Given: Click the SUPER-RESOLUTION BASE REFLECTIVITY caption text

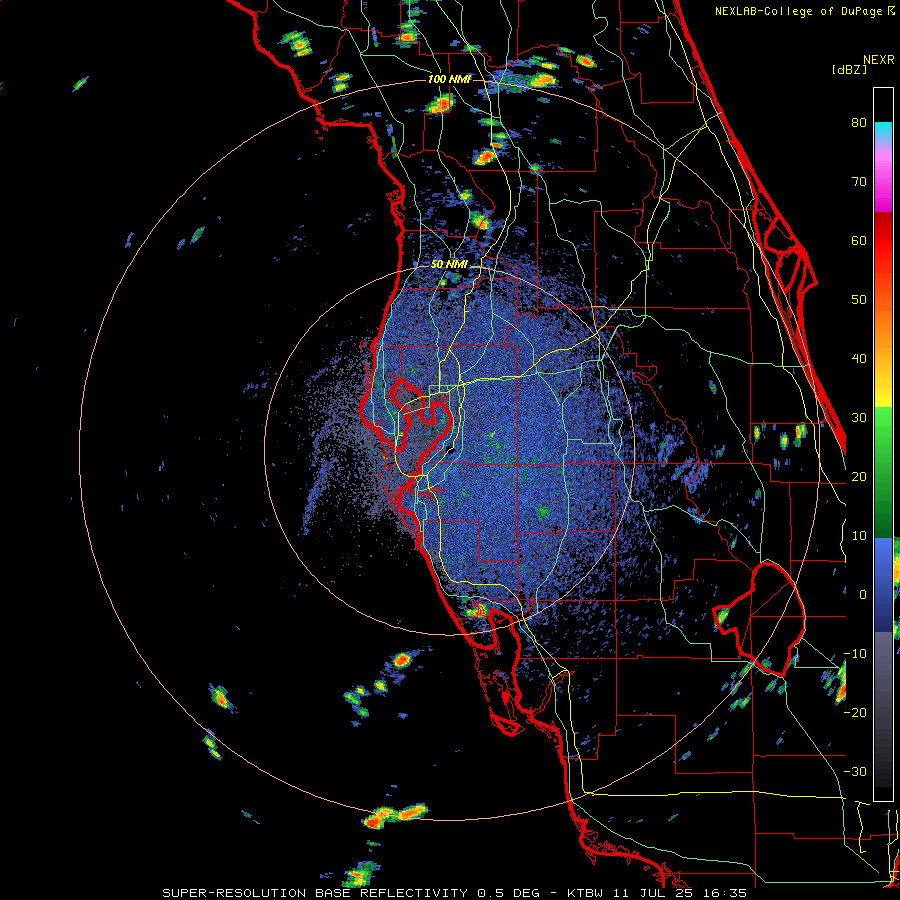Looking at the screenshot, I should (x=315, y=893).
